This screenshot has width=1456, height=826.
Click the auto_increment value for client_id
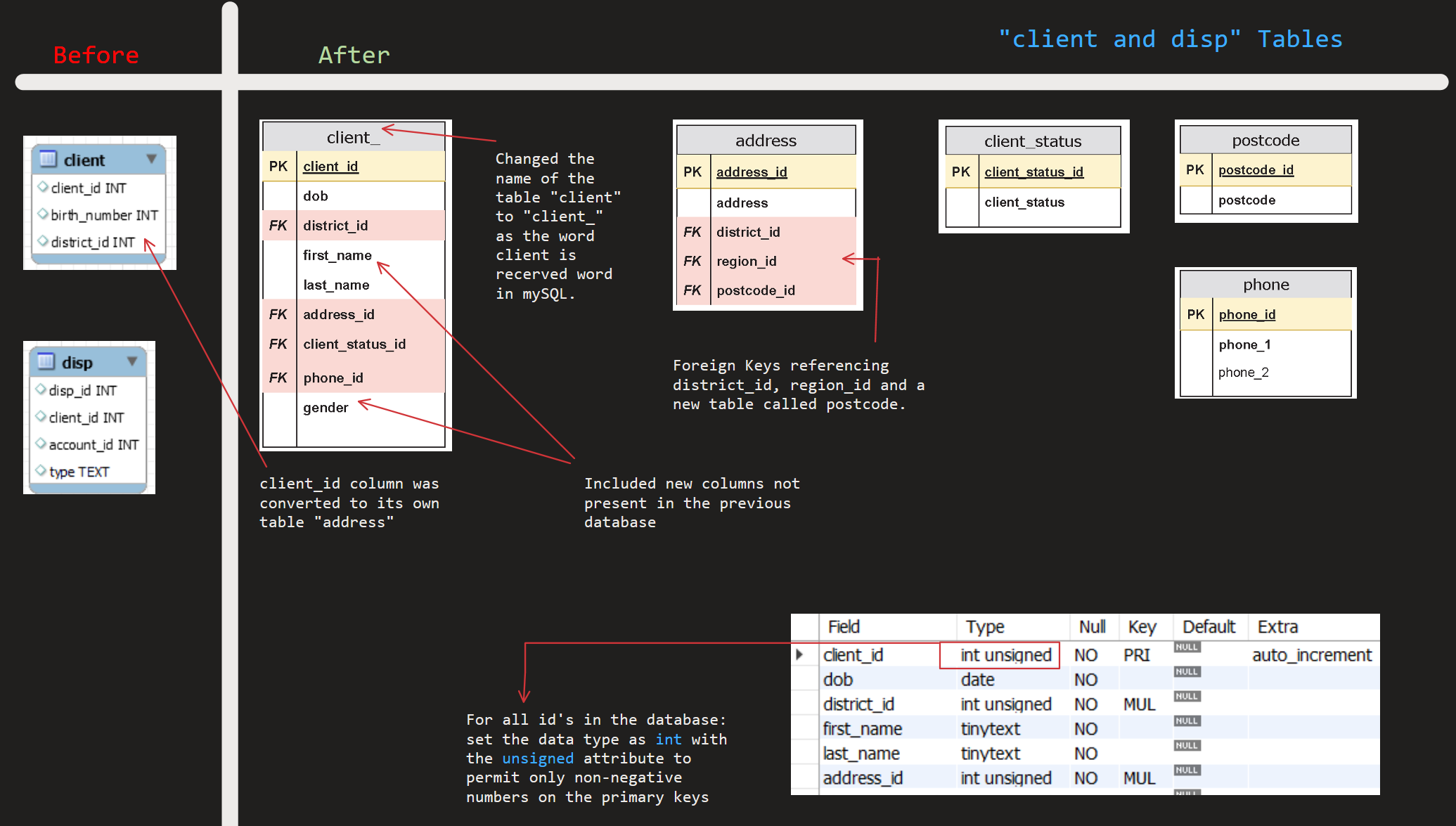point(1312,654)
